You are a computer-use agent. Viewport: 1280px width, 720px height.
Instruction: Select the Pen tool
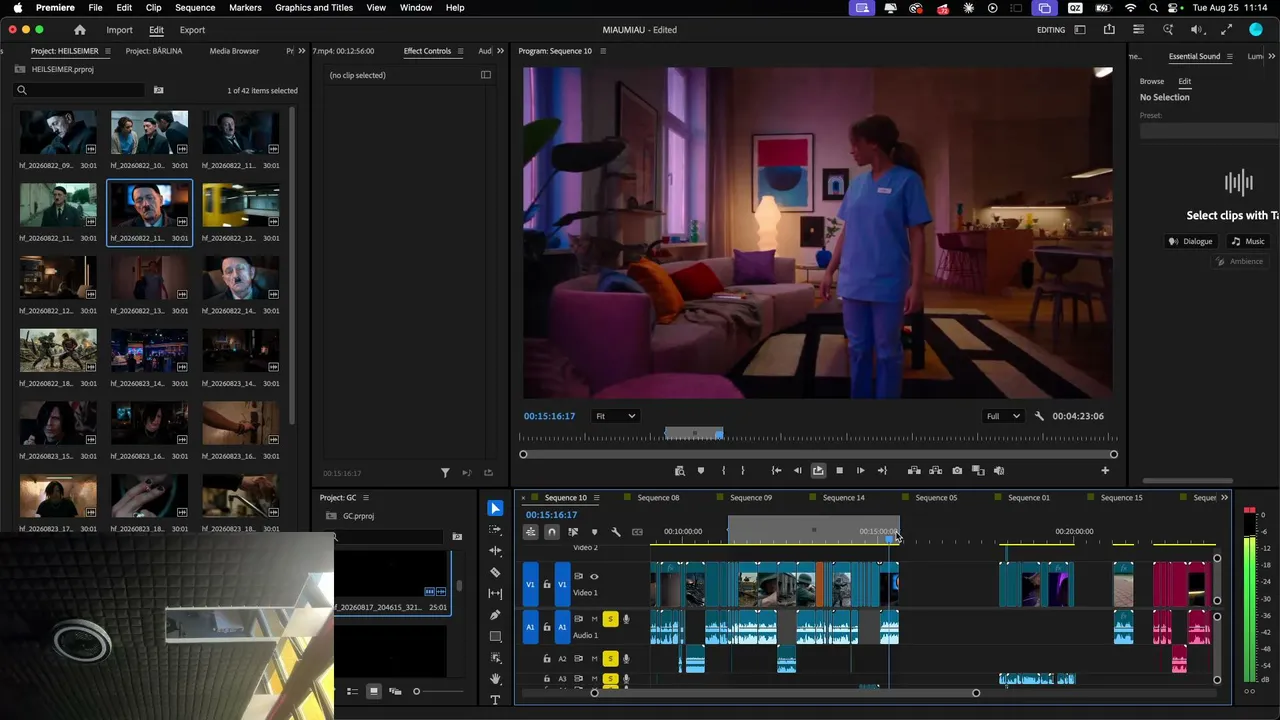[x=495, y=615]
